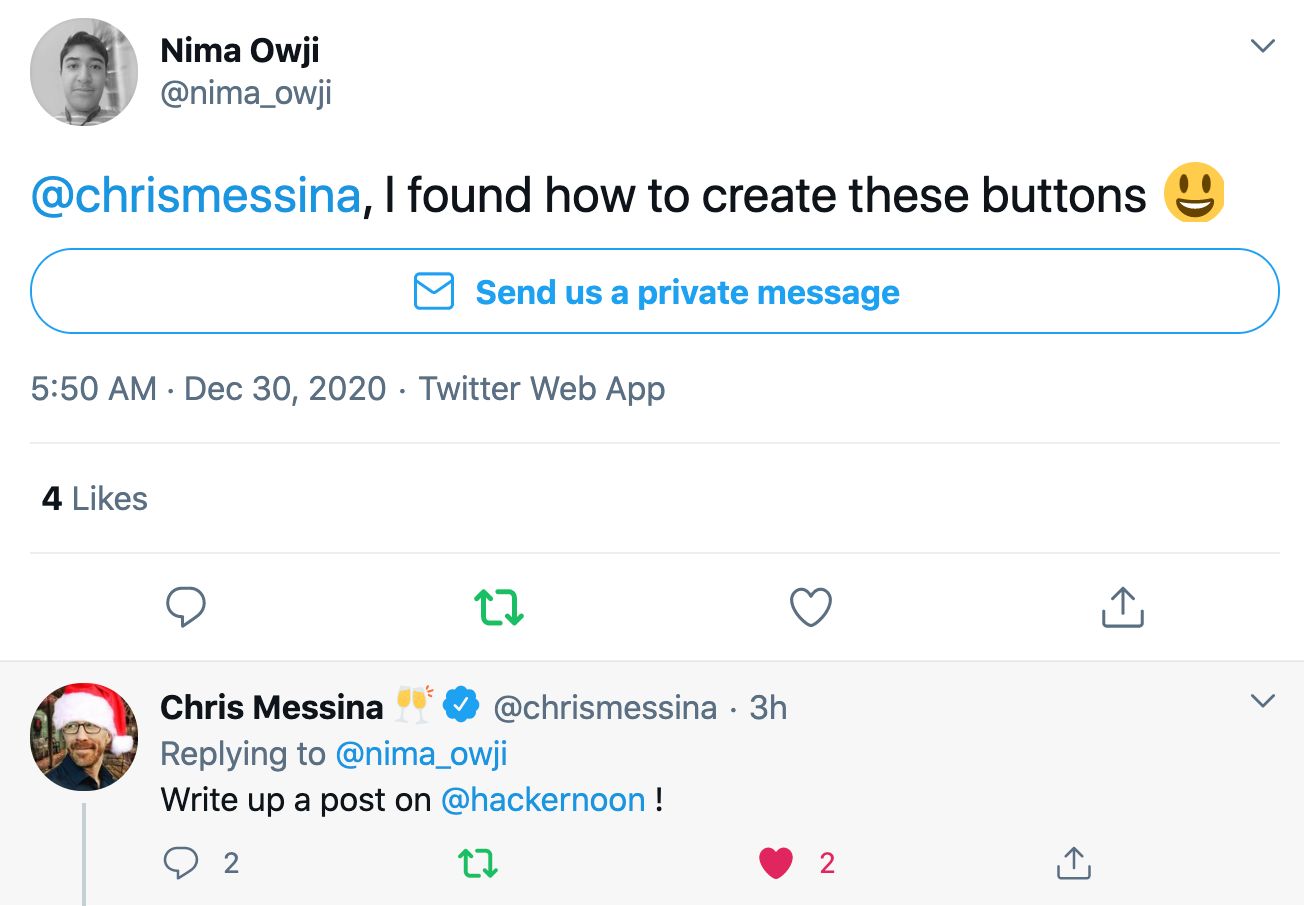Like Nima Owji's tweet
Screen dimensions: 1304x906
click(810, 607)
